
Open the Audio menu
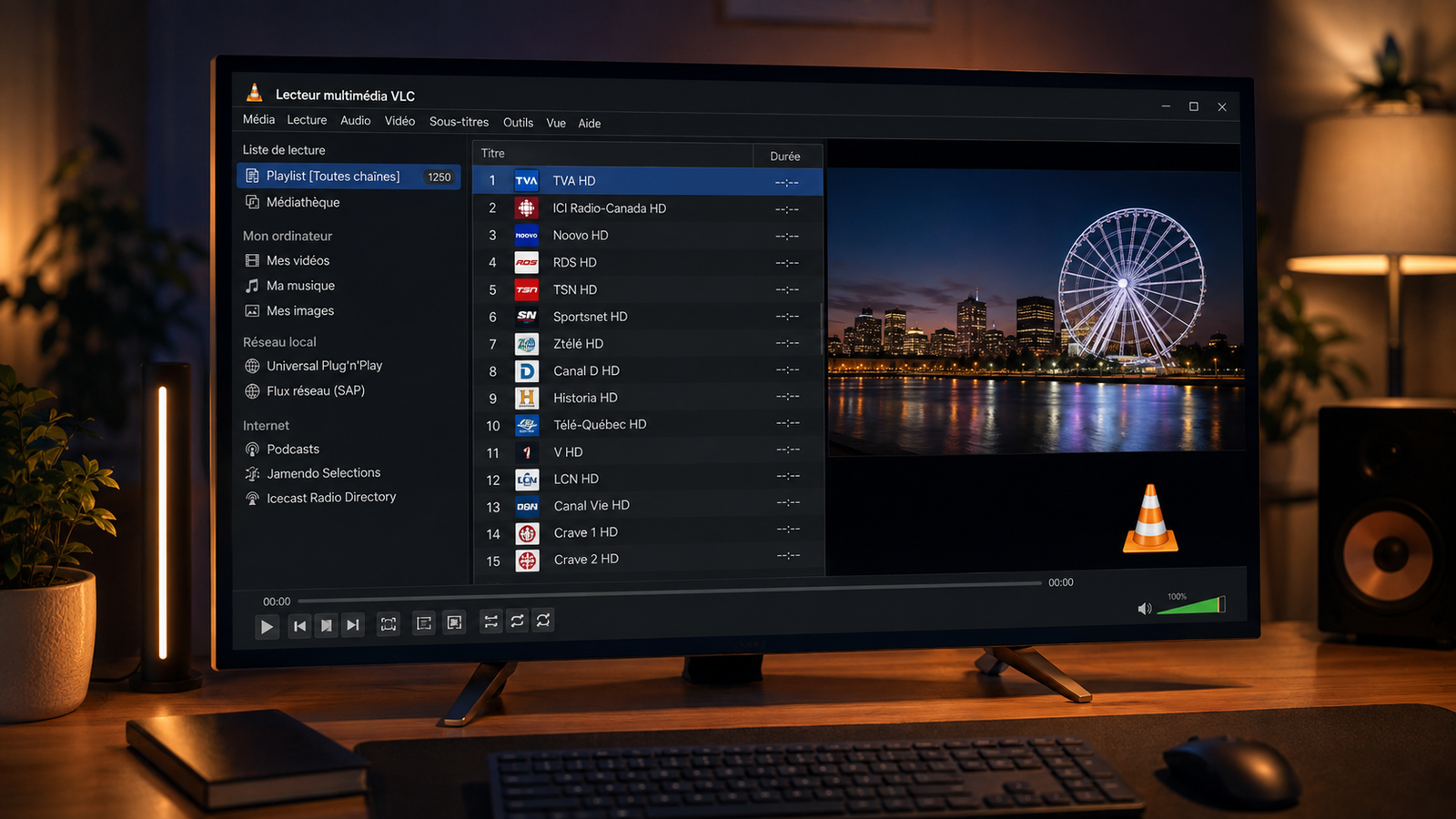tap(356, 120)
